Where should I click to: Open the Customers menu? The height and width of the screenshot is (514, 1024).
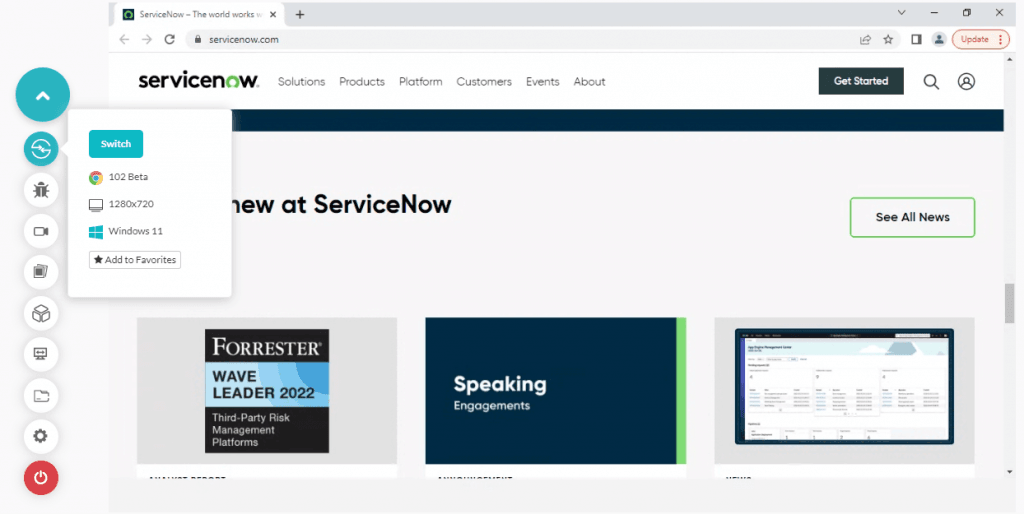tap(484, 82)
